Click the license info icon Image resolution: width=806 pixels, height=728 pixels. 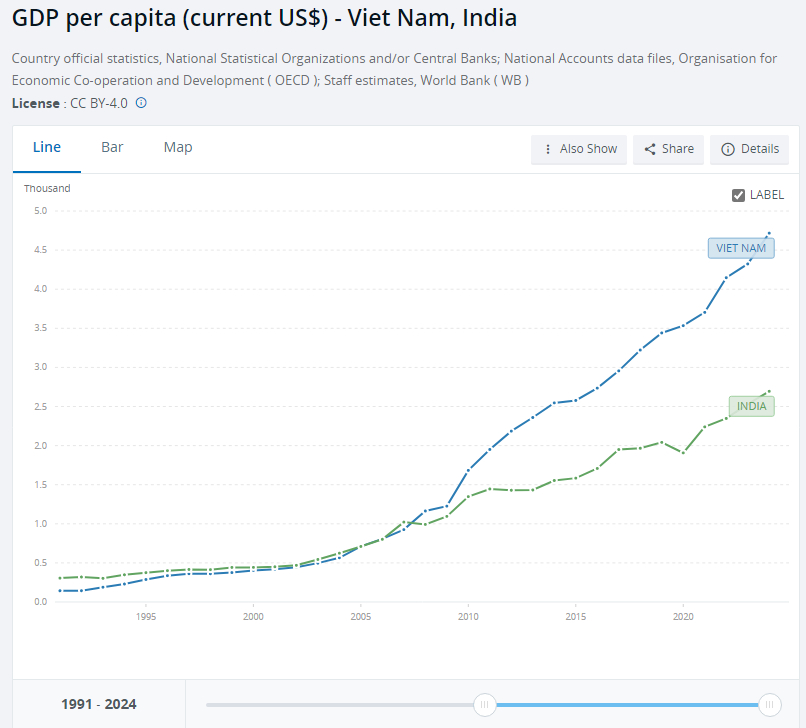(141, 103)
